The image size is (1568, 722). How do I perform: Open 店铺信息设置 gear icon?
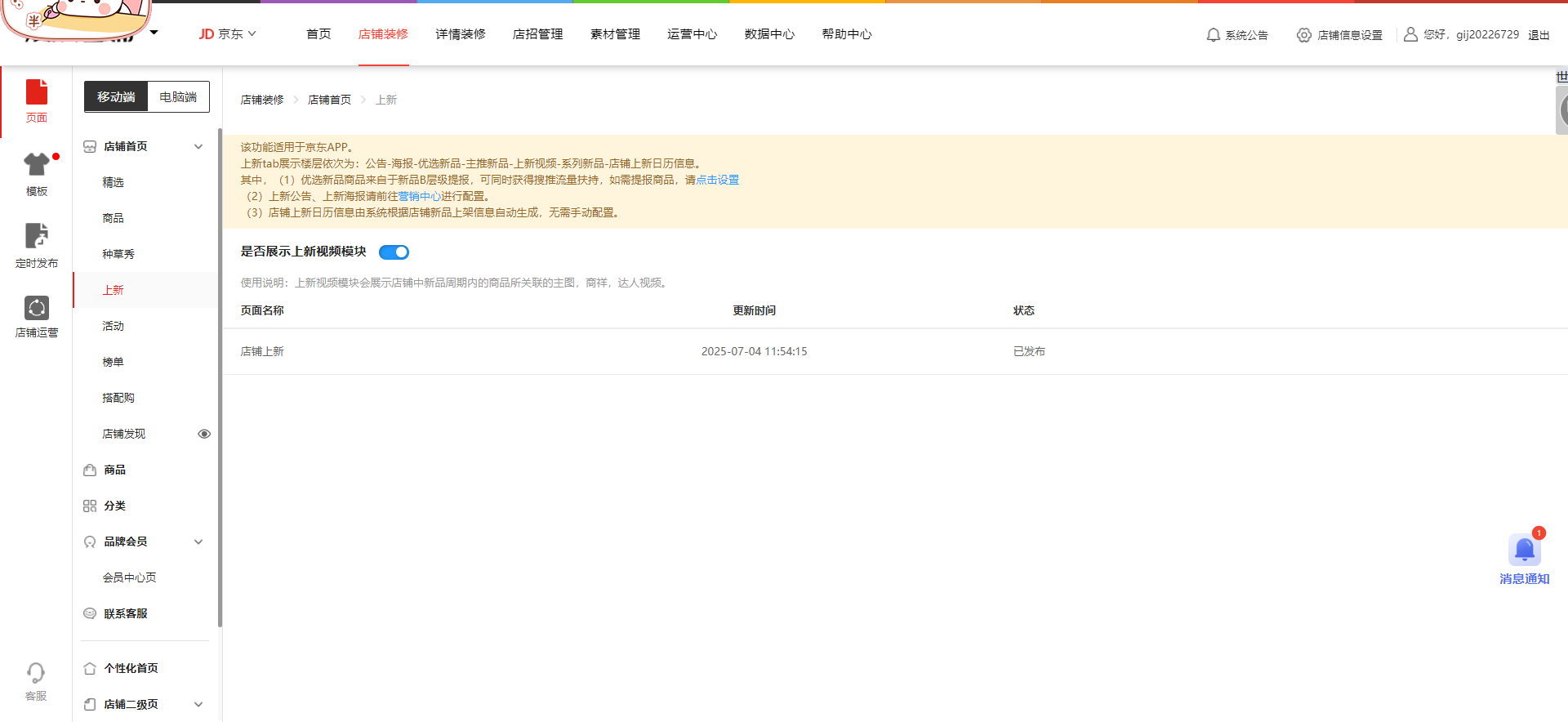tap(1304, 35)
